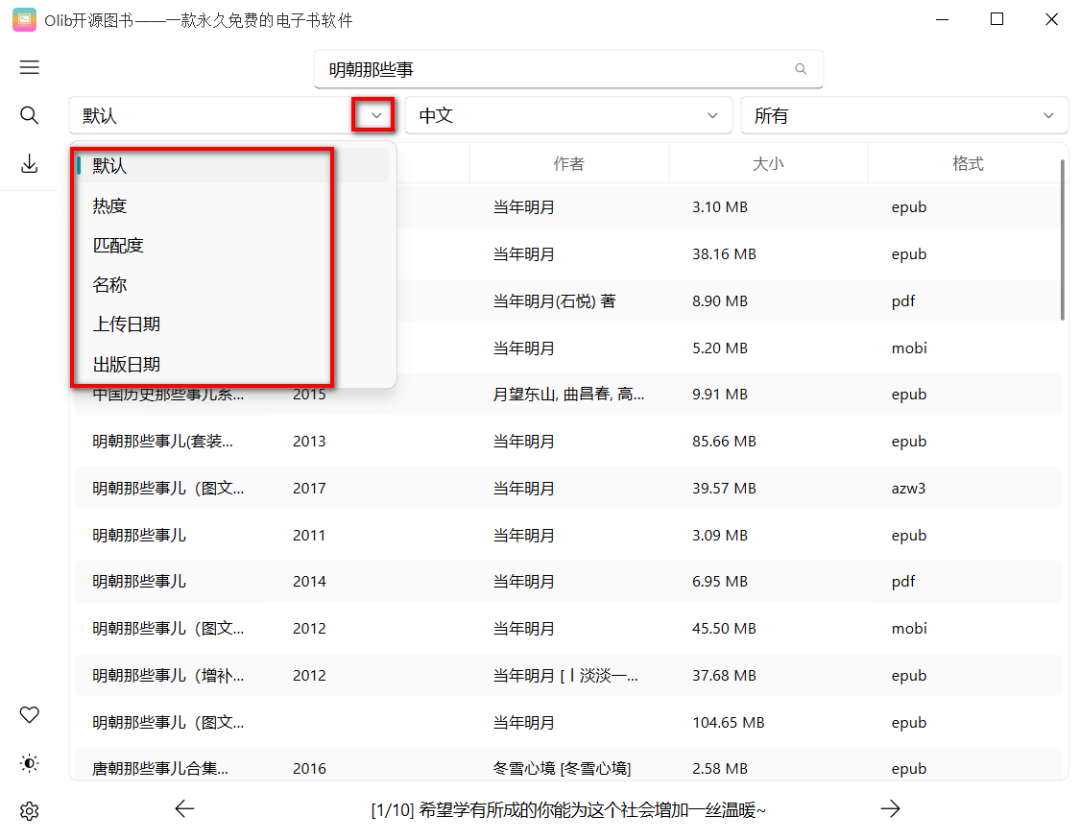This screenshot has height=840, width=1080.
Task: Select the 明朝那些事儿 2011 row
Action: click(x=568, y=535)
